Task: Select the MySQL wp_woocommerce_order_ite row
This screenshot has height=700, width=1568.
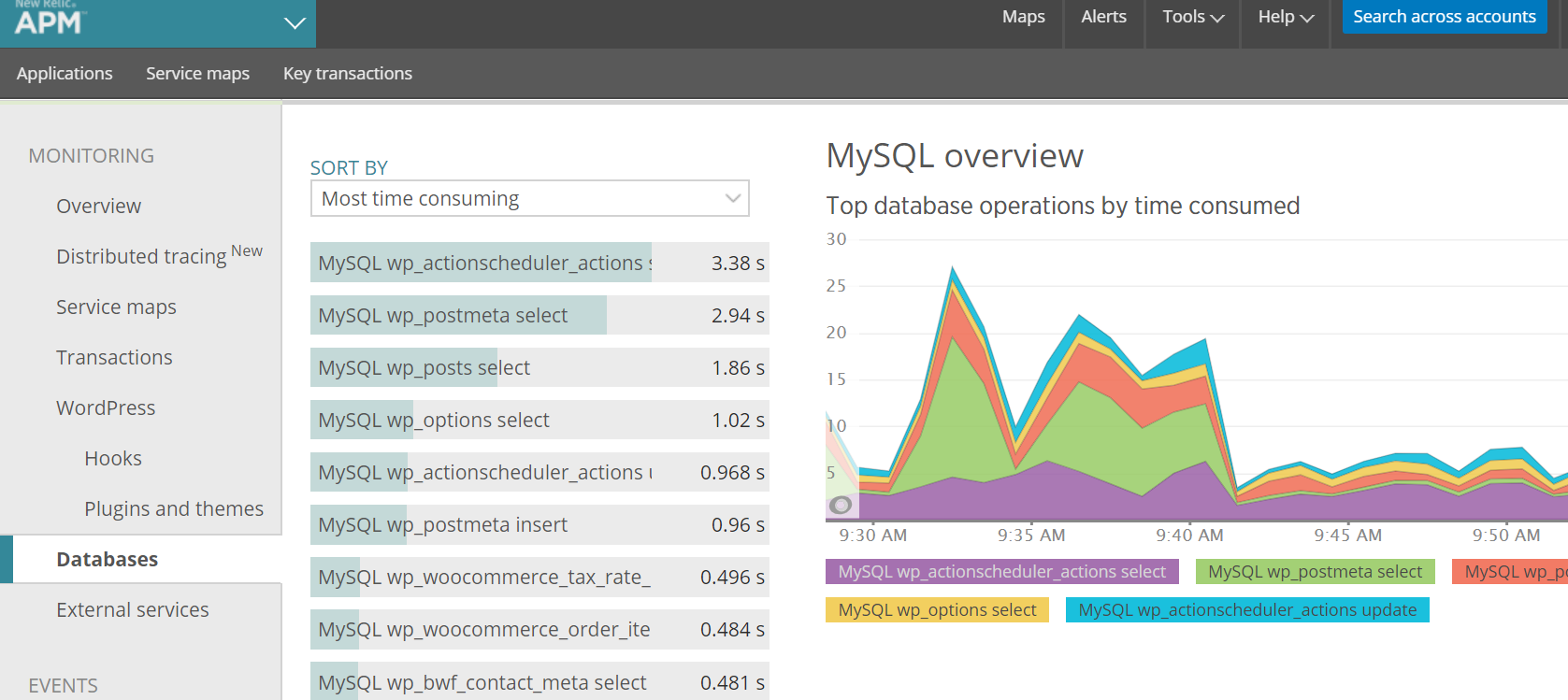Action: pos(539,629)
